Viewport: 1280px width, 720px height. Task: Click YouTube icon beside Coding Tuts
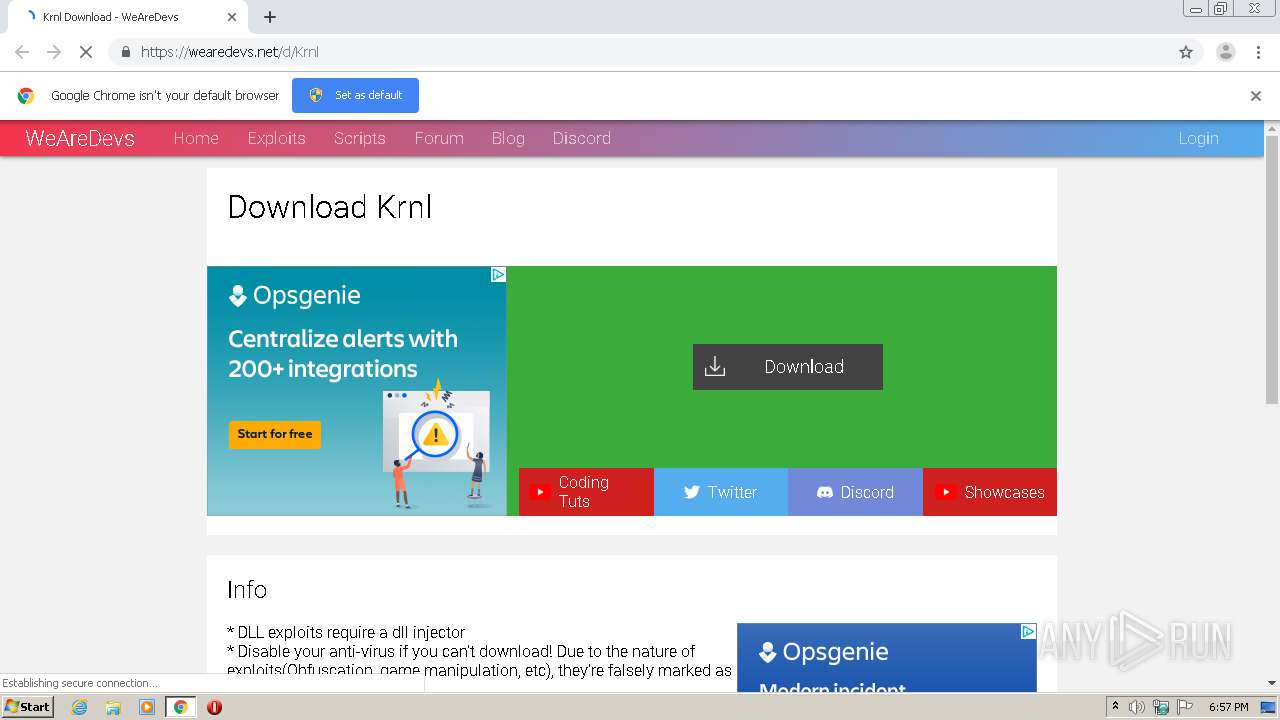pyautogui.click(x=540, y=492)
